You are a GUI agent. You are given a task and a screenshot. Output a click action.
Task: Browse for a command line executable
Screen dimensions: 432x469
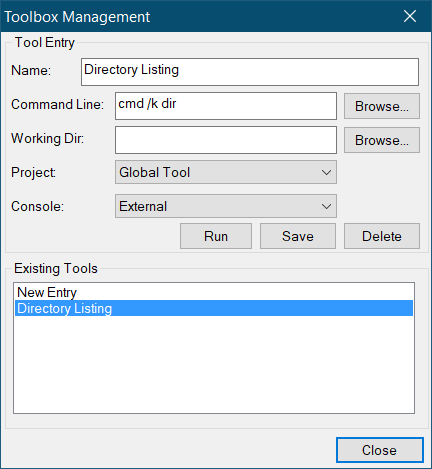point(382,106)
